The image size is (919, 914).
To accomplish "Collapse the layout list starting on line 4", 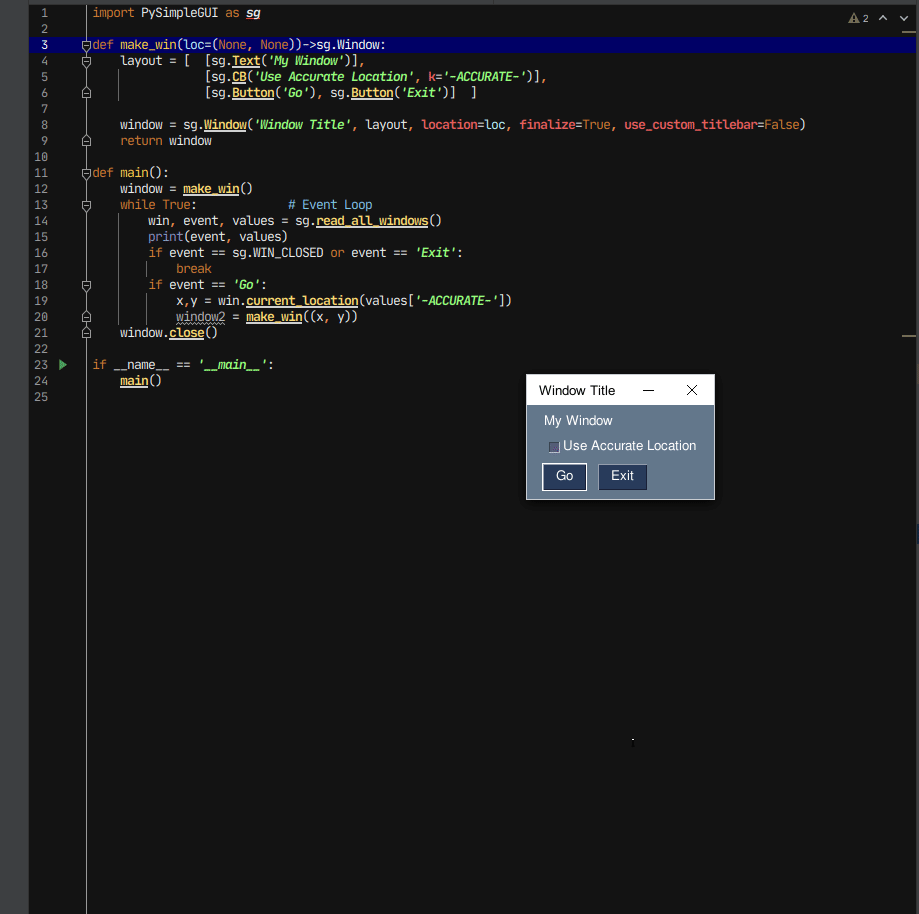I will (85, 60).
